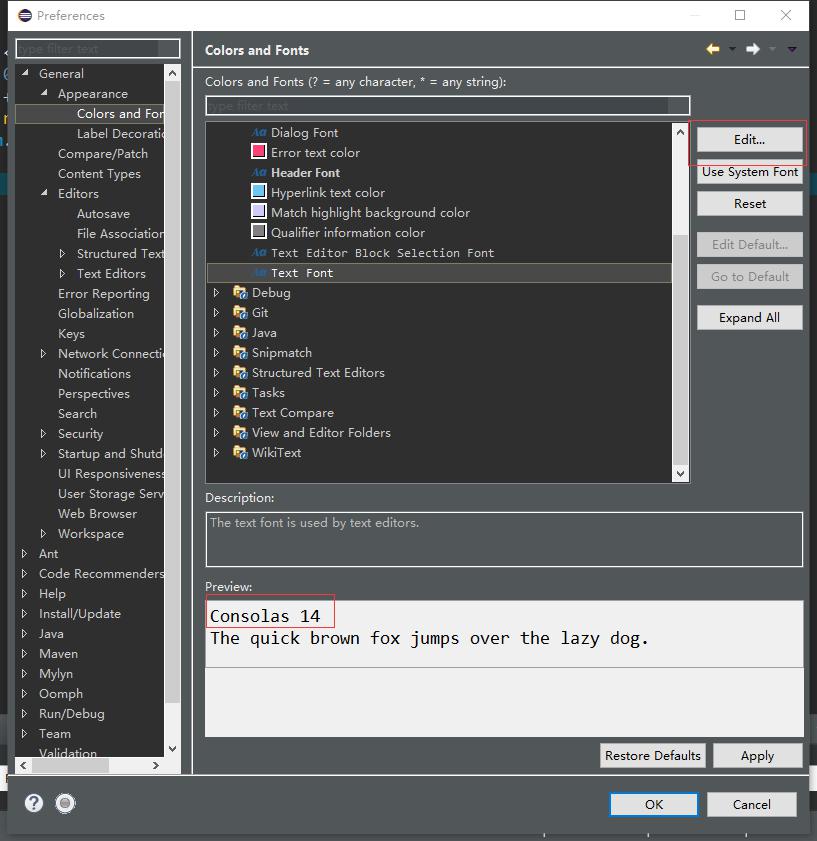Click View and Editor Folders icon

[240, 432]
